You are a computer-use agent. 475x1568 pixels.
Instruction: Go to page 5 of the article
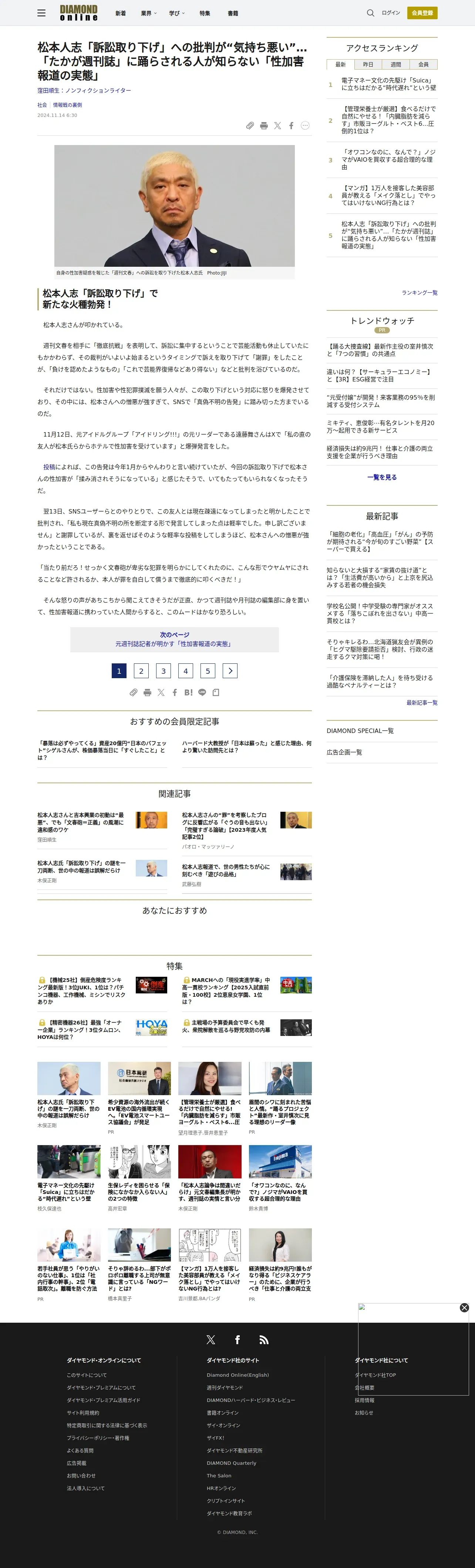208,671
